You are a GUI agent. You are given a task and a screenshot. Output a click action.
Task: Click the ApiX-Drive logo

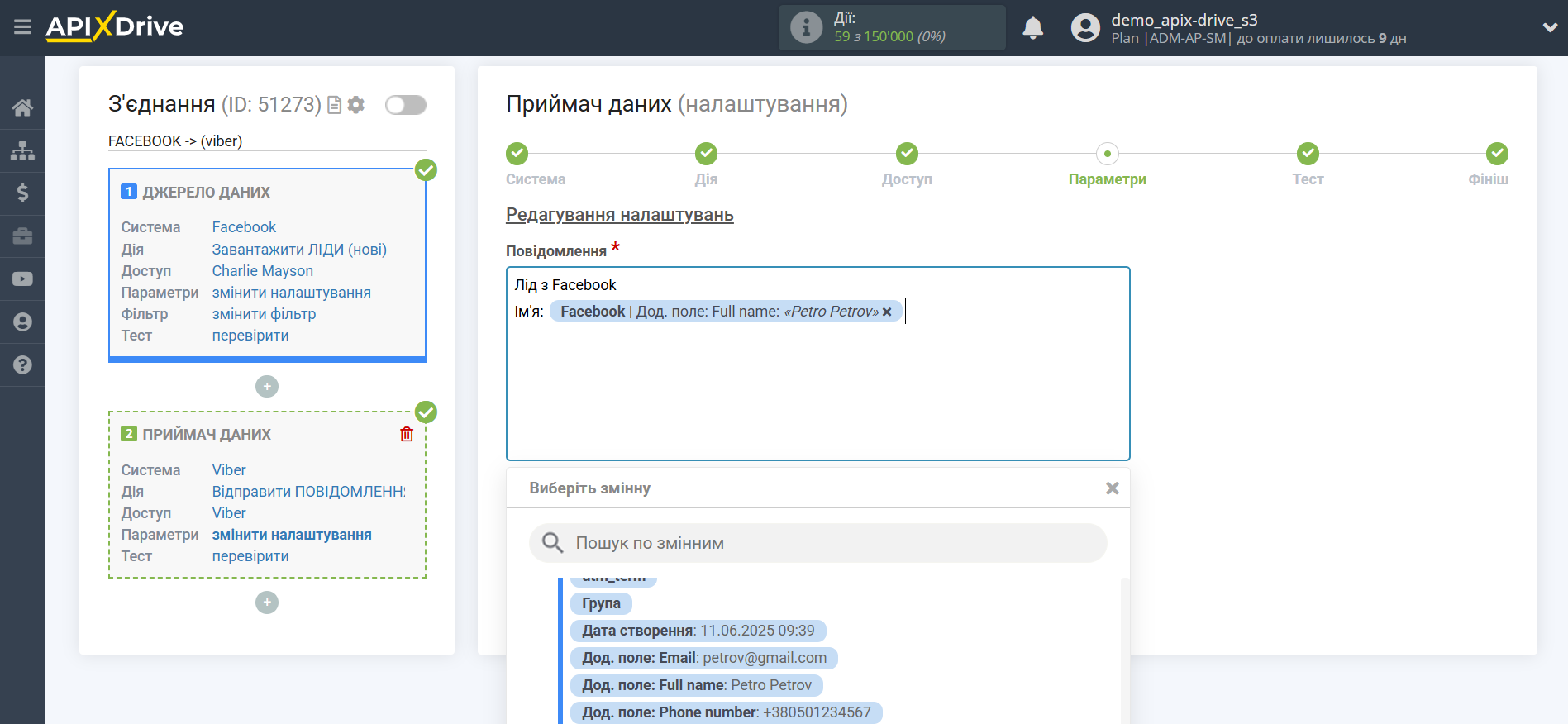pos(115,26)
